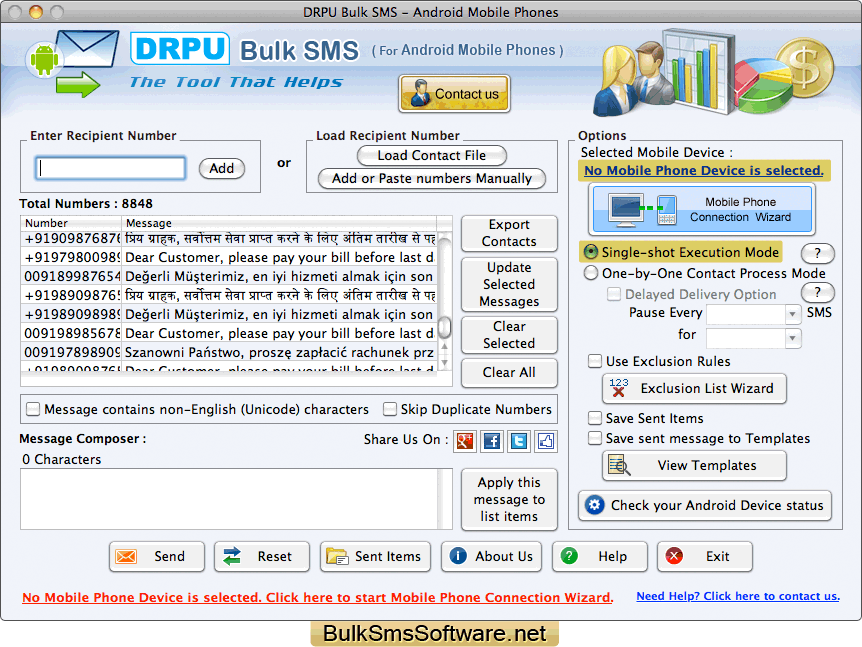Click the contact list vertical scrollbar thumb
This screenshot has width=862, height=647.
point(445,326)
